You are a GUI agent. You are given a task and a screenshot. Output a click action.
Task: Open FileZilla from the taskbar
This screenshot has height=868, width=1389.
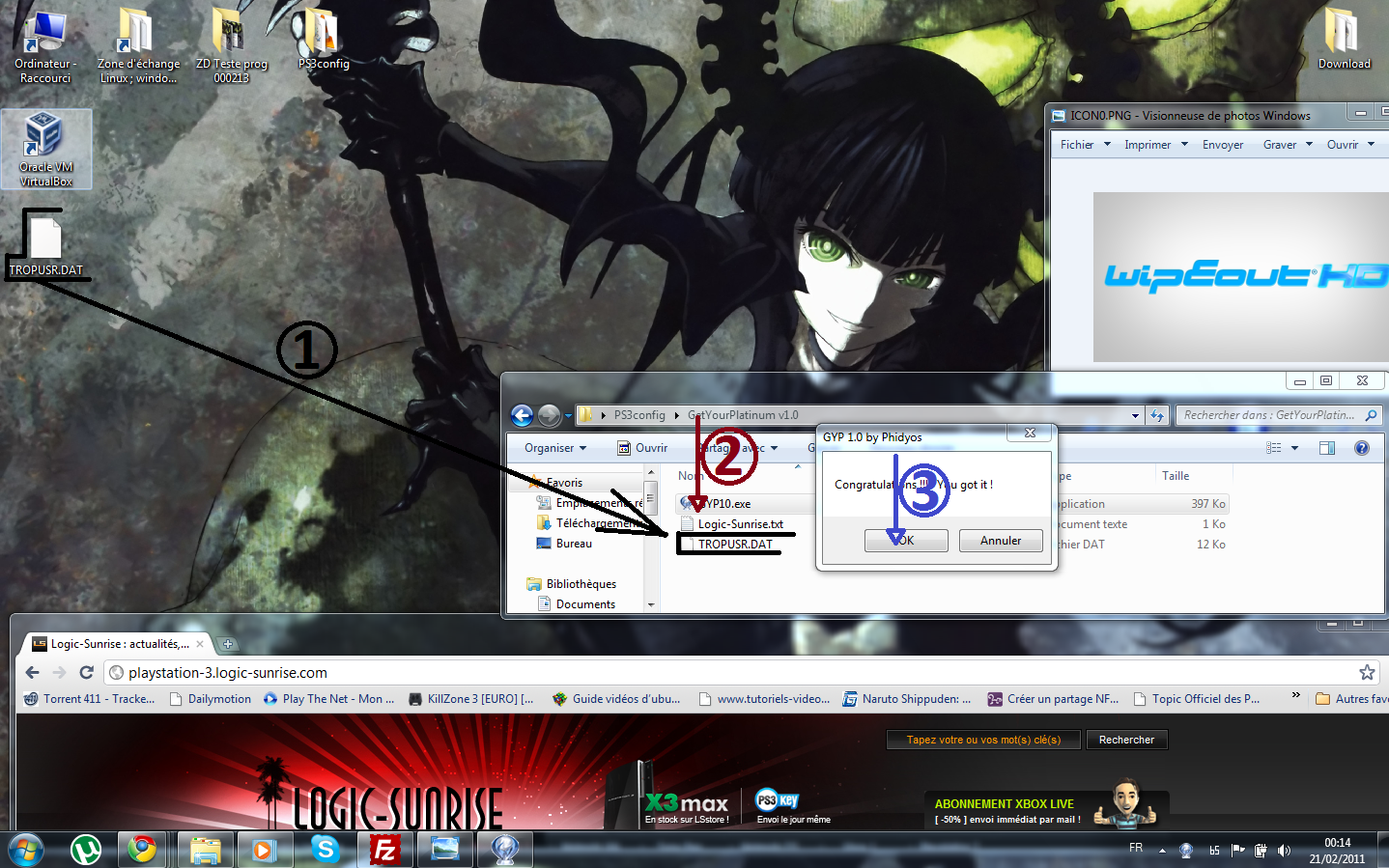(384, 850)
